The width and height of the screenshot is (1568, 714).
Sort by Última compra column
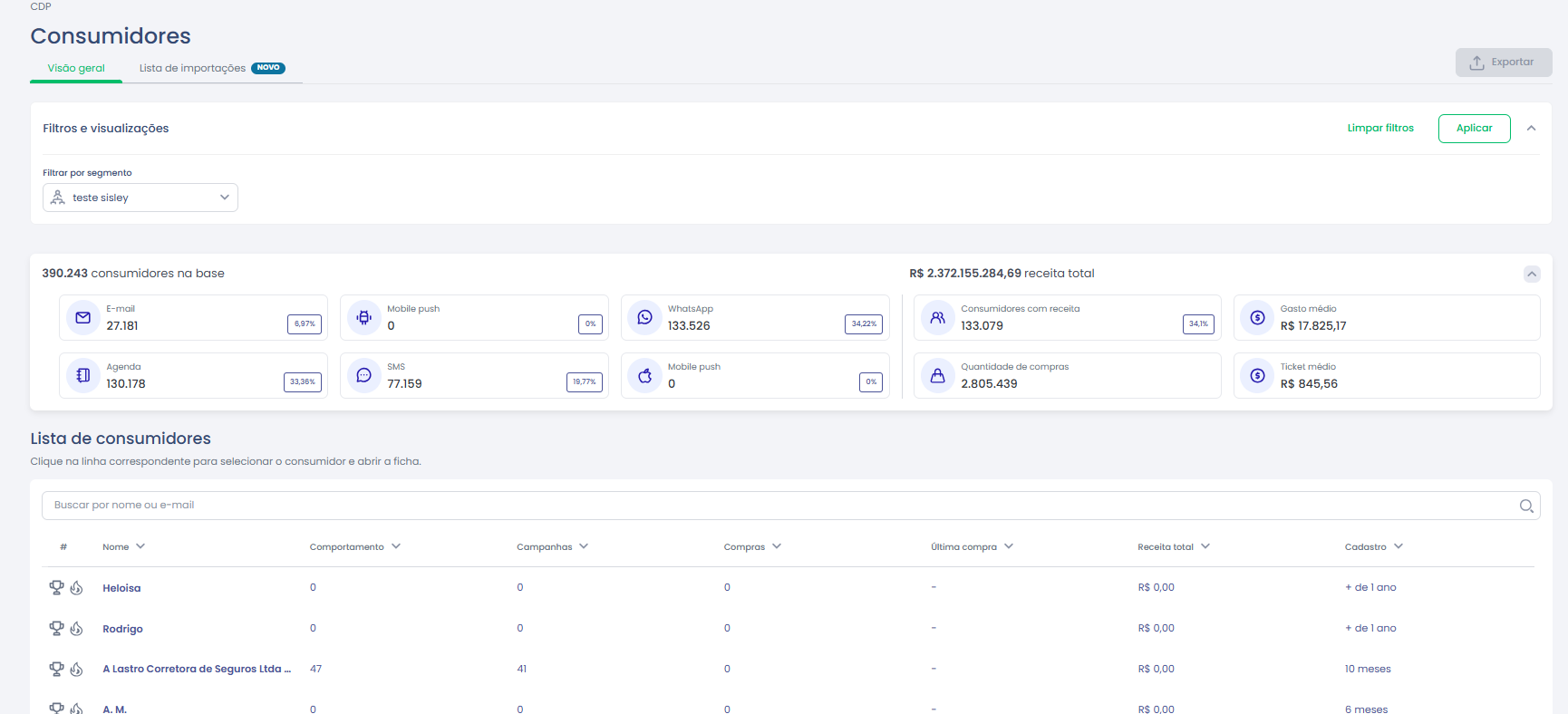click(973, 547)
